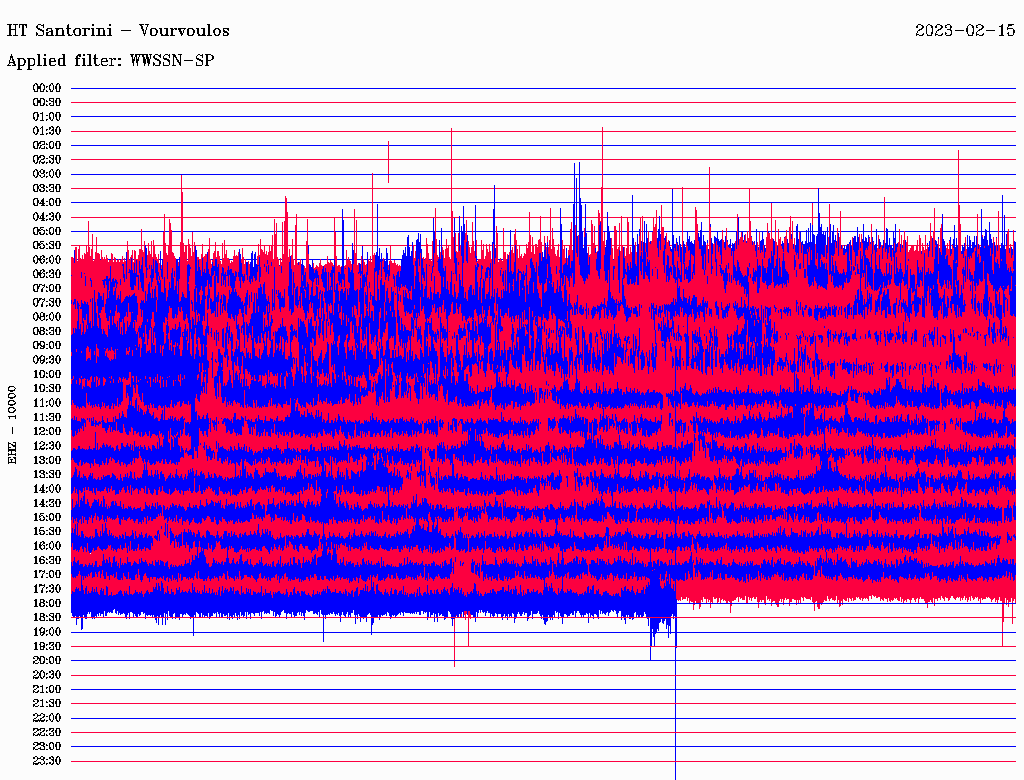
Task: Select the 13:30 time marker
Action: pyautogui.click(x=47, y=474)
